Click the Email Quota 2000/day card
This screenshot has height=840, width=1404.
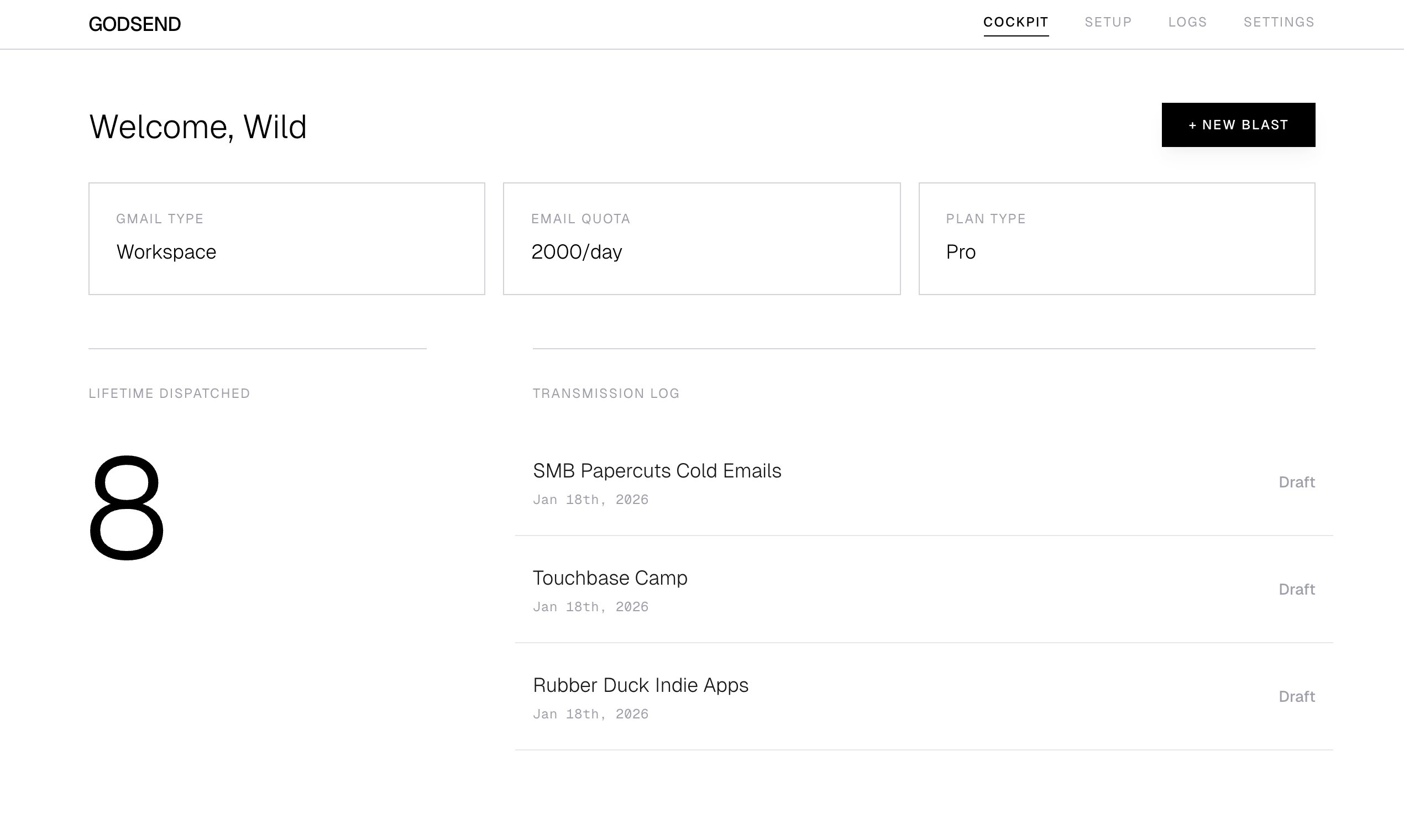pos(701,238)
